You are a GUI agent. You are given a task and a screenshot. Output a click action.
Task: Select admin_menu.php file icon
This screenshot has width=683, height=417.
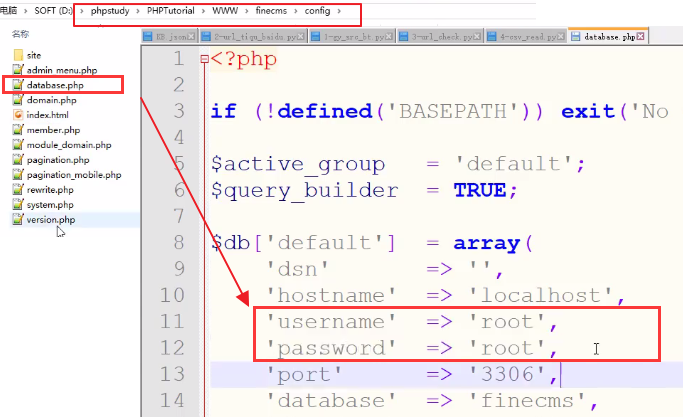tap(18, 71)
